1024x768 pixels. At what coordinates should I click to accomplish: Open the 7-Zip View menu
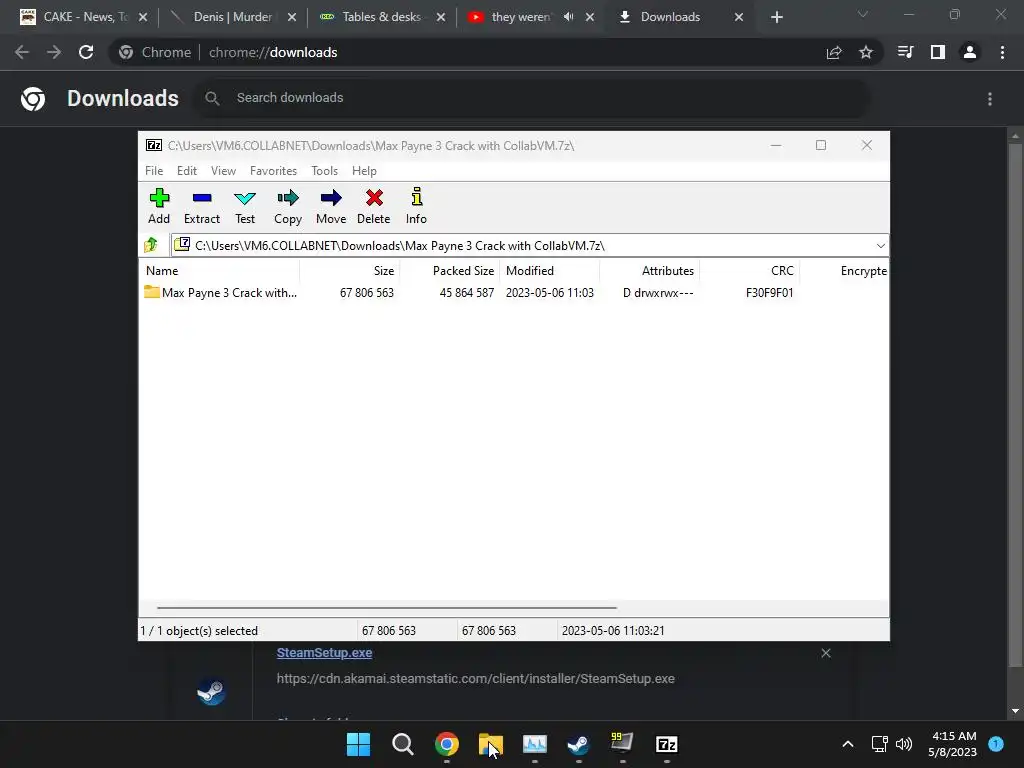point(223,170)
